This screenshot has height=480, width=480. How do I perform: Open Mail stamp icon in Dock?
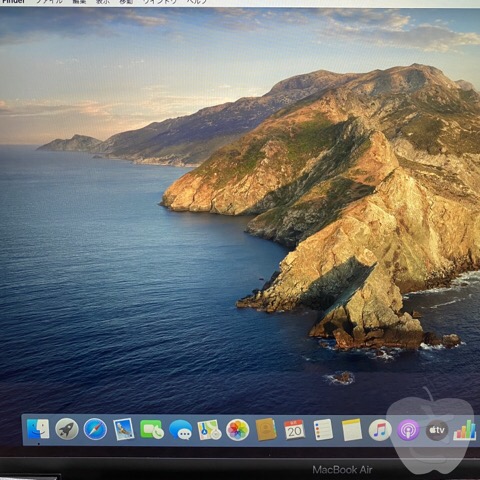point(124,429)
